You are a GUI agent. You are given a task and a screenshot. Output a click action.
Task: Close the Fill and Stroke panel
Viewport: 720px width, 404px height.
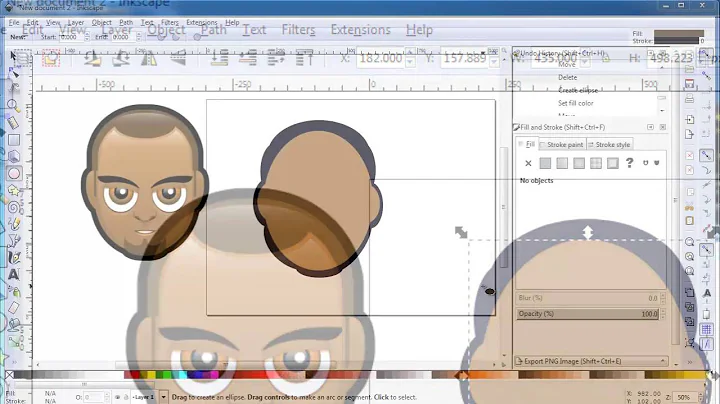click(x=663, y=127)
